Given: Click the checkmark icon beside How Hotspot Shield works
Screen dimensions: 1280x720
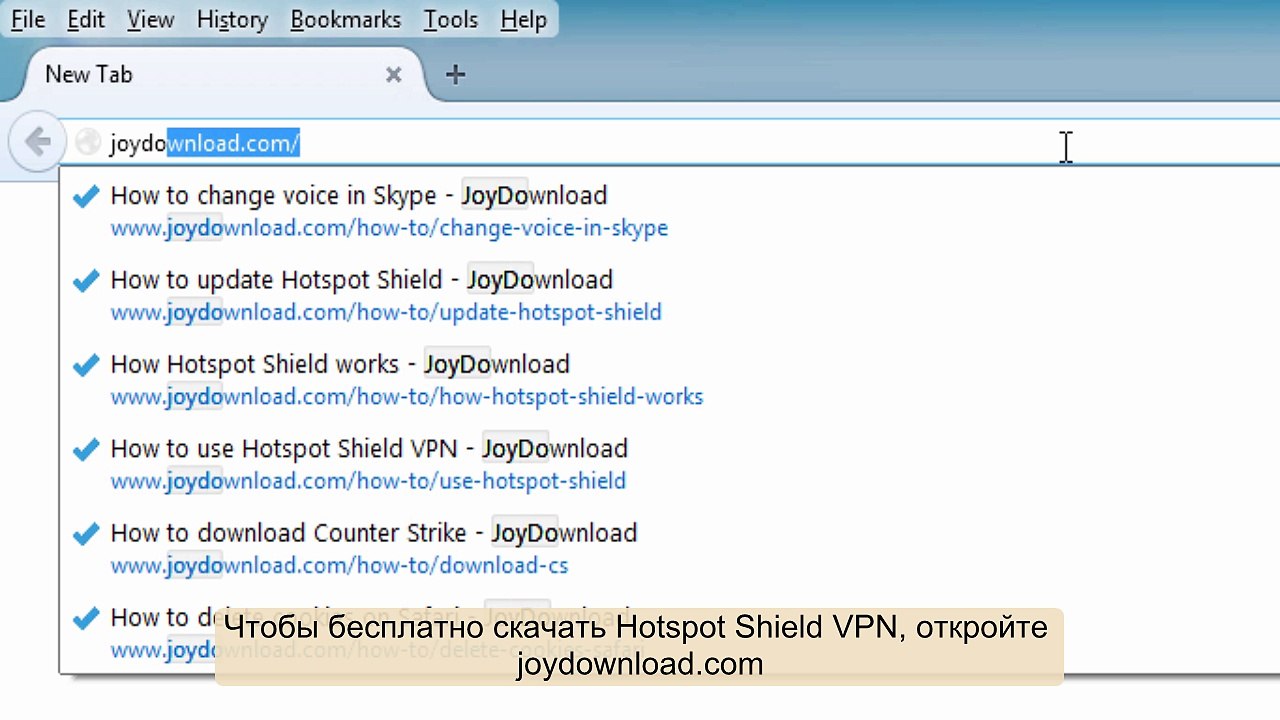Looking at the screenshot, I should 86,365.
